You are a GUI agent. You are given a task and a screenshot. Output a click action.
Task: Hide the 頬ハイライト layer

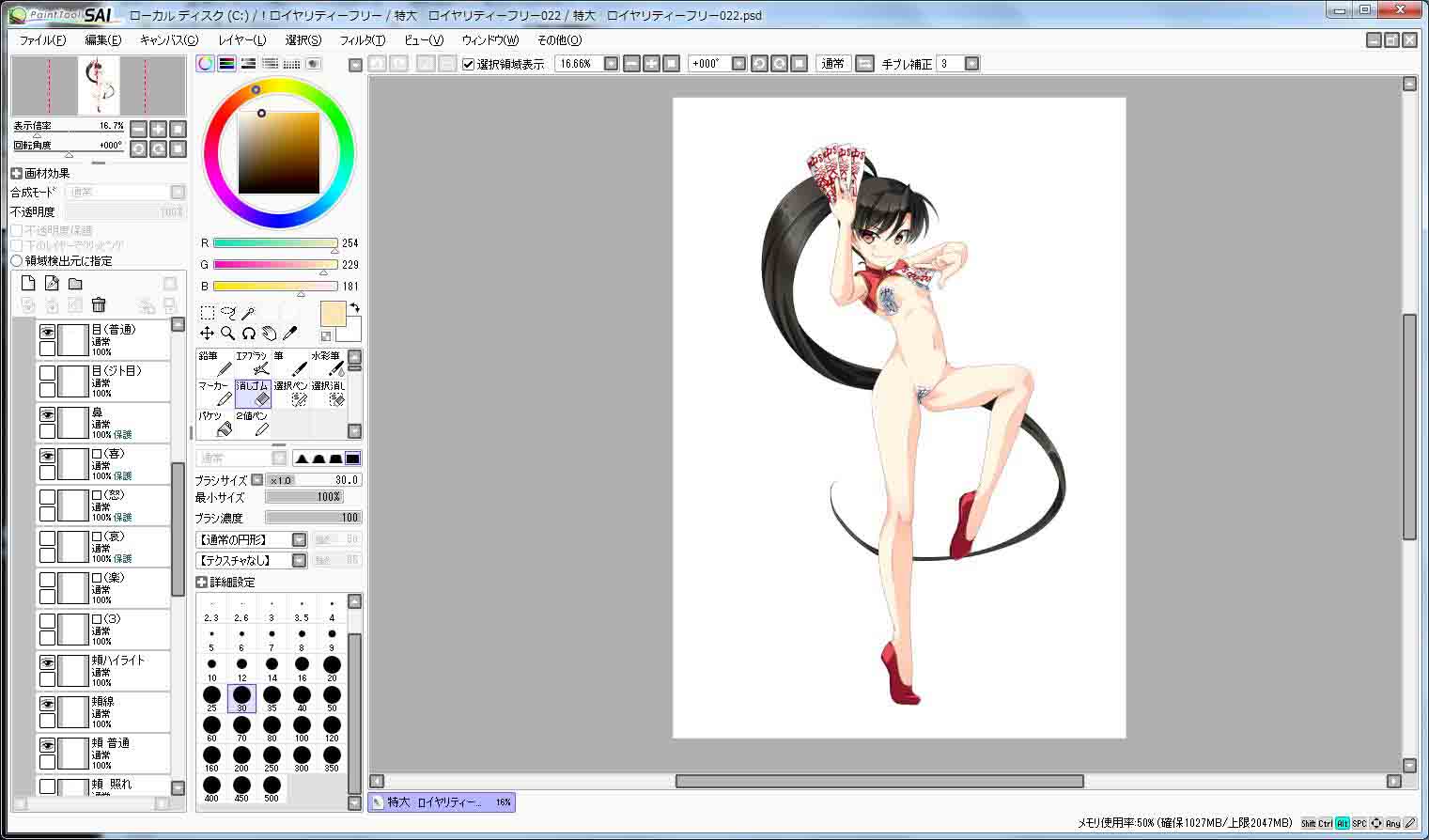coord(47,662)
